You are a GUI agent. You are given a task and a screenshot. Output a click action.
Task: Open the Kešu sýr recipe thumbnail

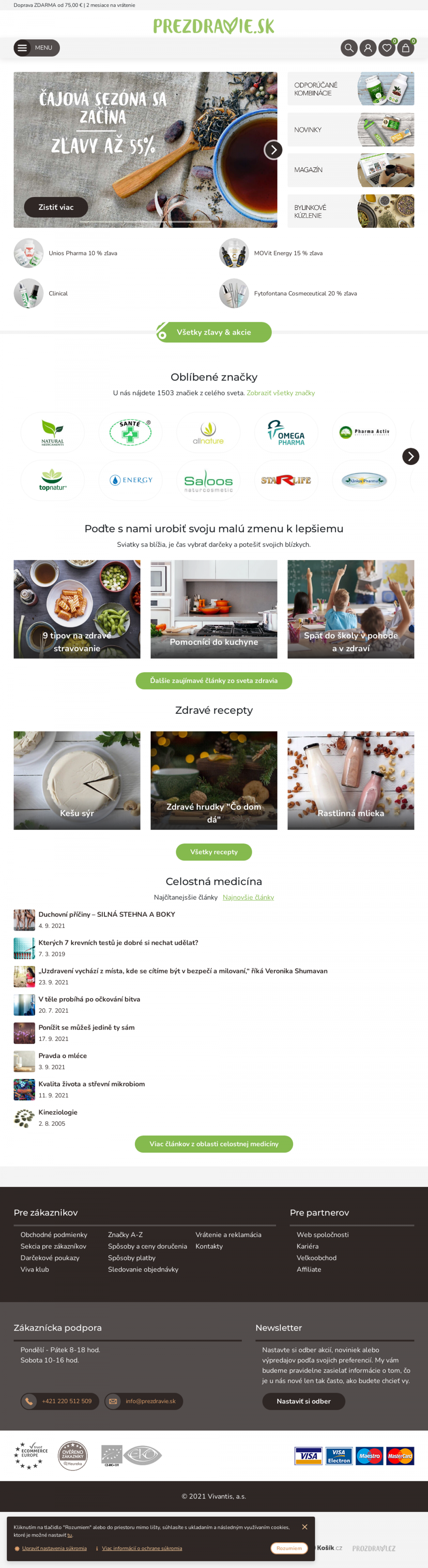pyautogui.click(x=77, y=780)
